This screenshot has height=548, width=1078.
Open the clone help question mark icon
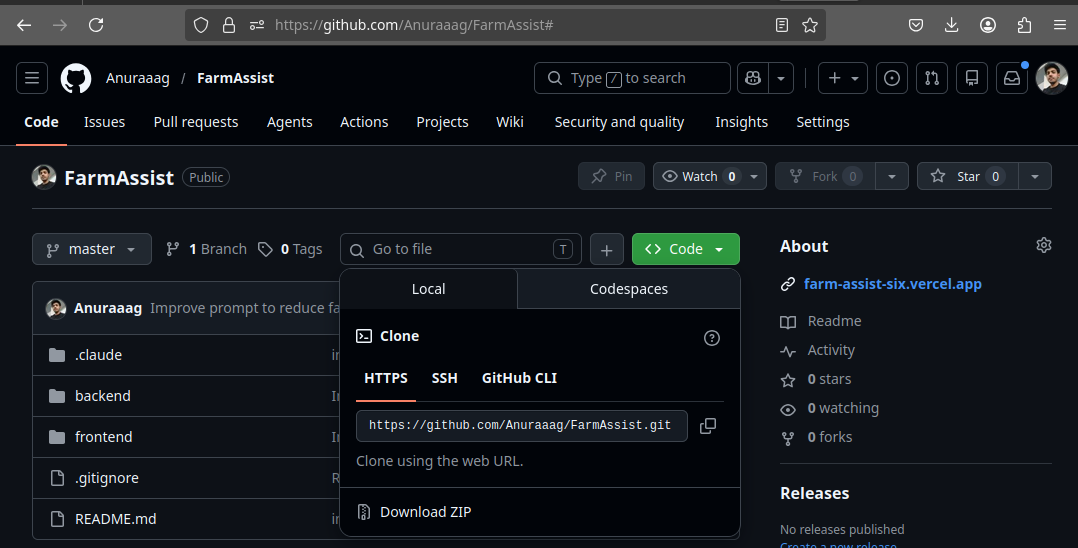tap(712, 338)
